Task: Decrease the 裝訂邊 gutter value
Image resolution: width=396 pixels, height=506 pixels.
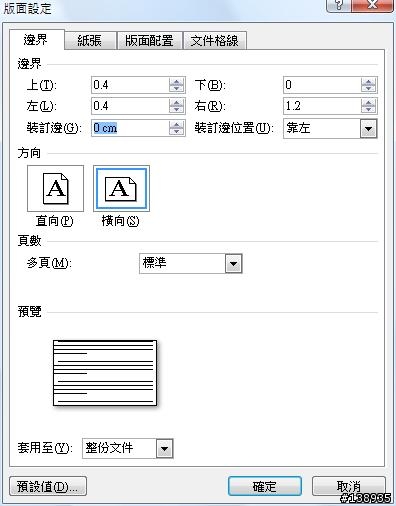Action: click(x=177, y=132)
